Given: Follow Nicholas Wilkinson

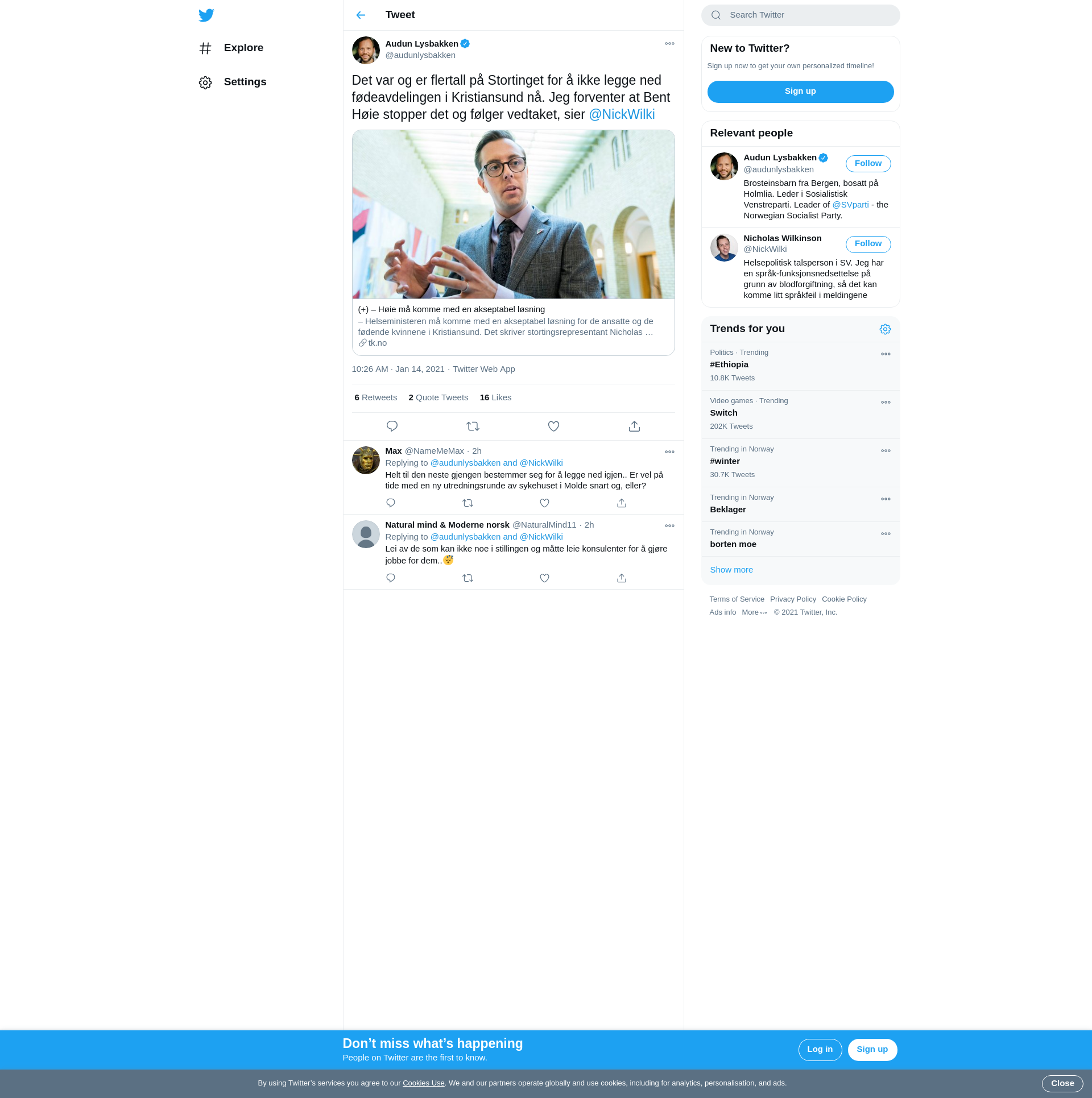Looking at the screenshot, I should point(868,244).
